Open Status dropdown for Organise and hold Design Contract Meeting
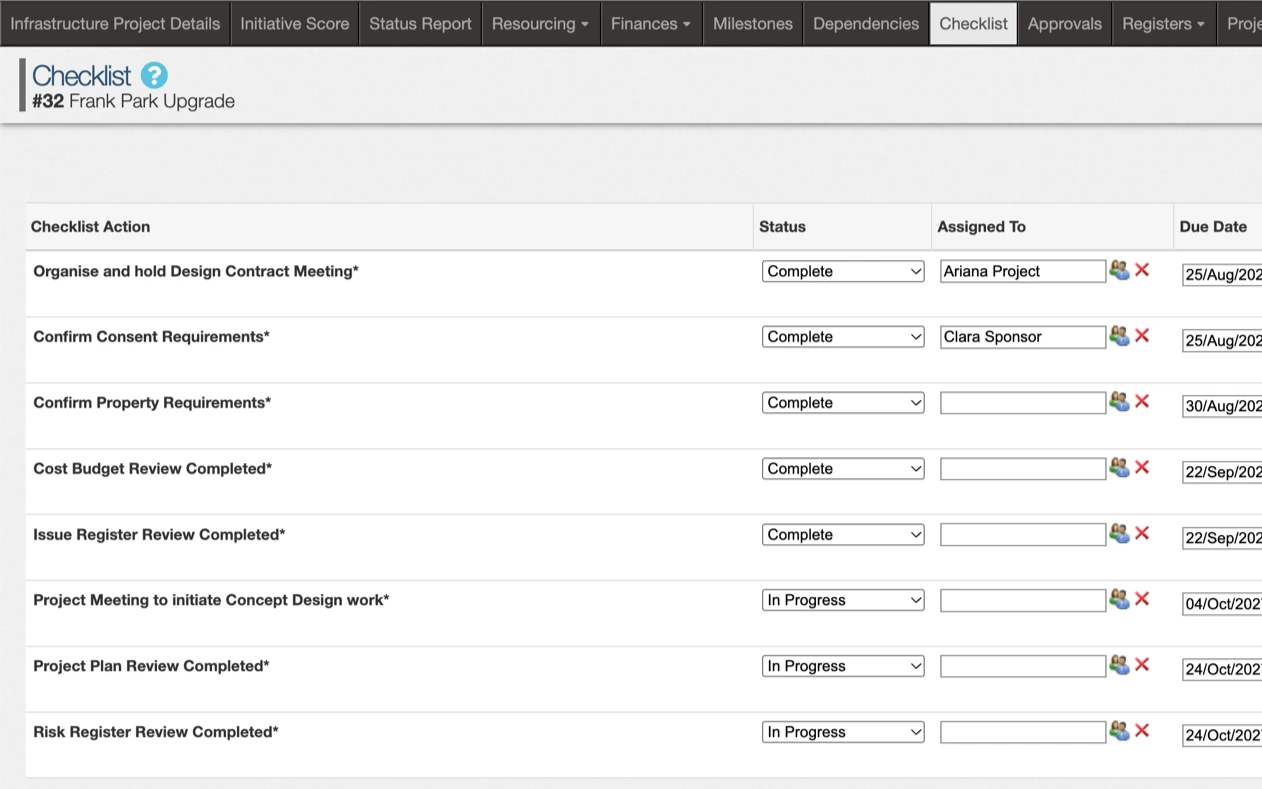1262x789 pixels. pyautogui.click(x=843, y=271)
